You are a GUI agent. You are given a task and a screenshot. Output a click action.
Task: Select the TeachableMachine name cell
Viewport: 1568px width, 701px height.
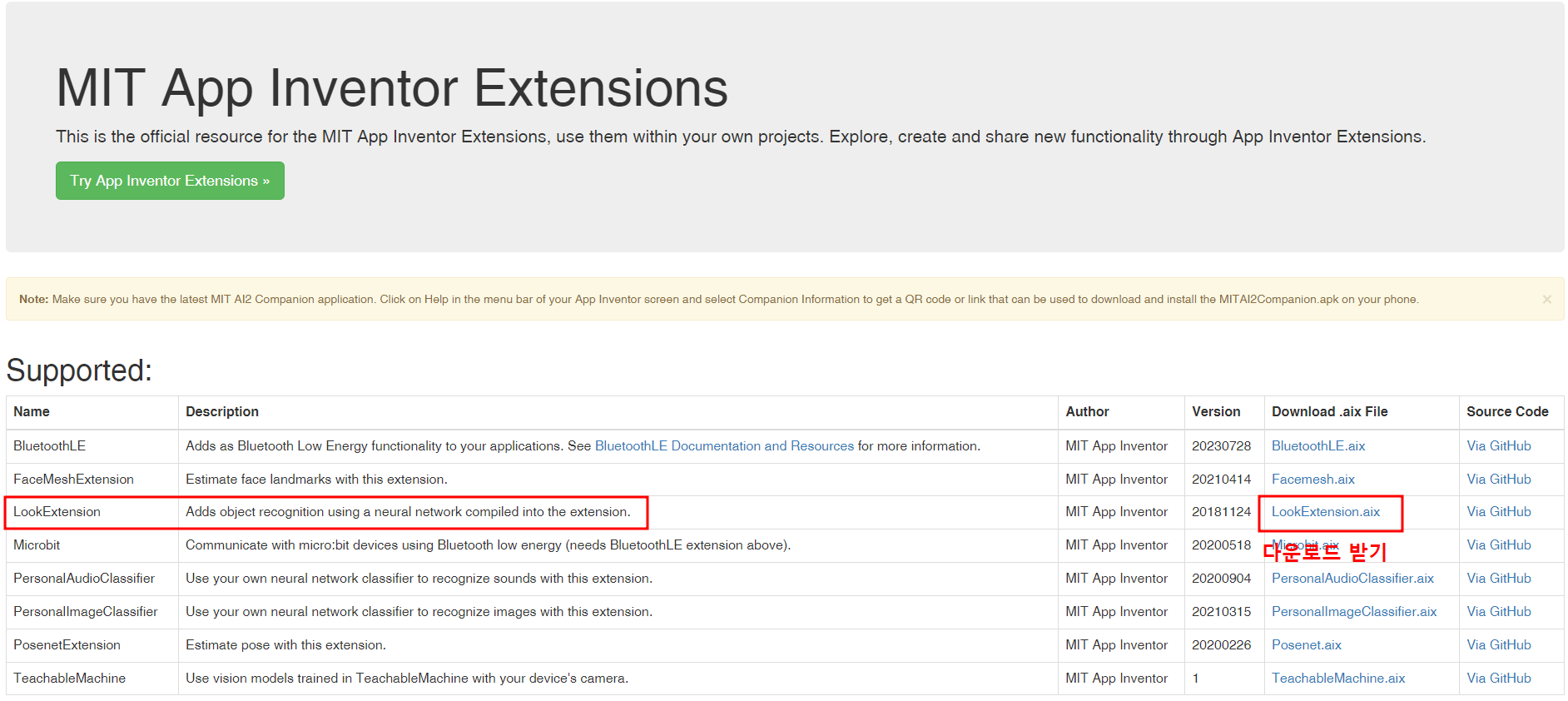(92, 679)
